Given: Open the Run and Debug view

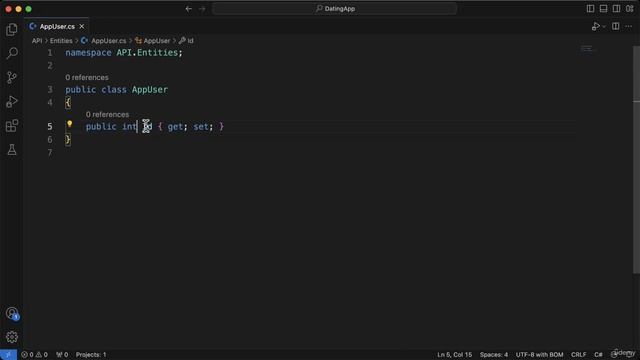Looking at the screenshot, I should pyautogui.click(x=12, y=101).
